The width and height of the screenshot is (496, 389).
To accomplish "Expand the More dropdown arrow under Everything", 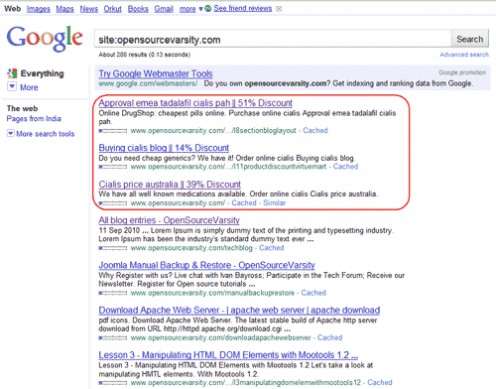I will point(12,87).
